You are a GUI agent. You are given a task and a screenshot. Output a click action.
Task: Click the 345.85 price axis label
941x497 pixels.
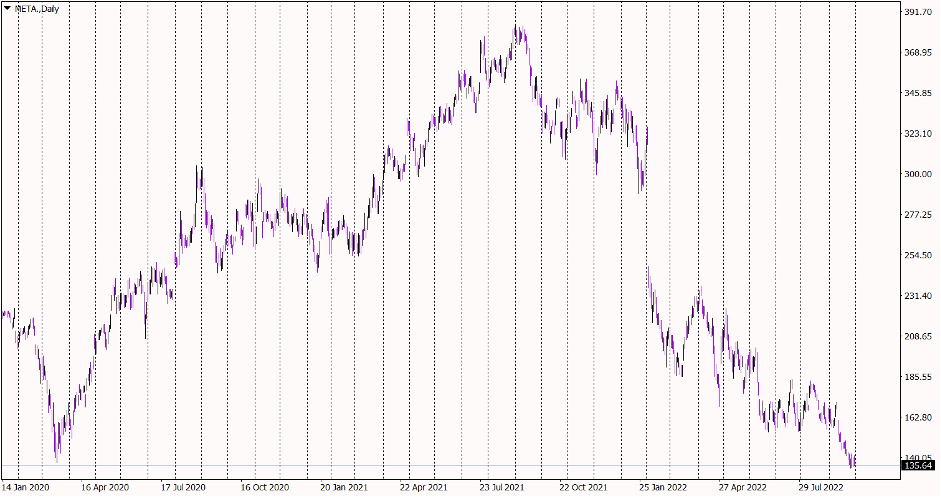coord(918,93)
